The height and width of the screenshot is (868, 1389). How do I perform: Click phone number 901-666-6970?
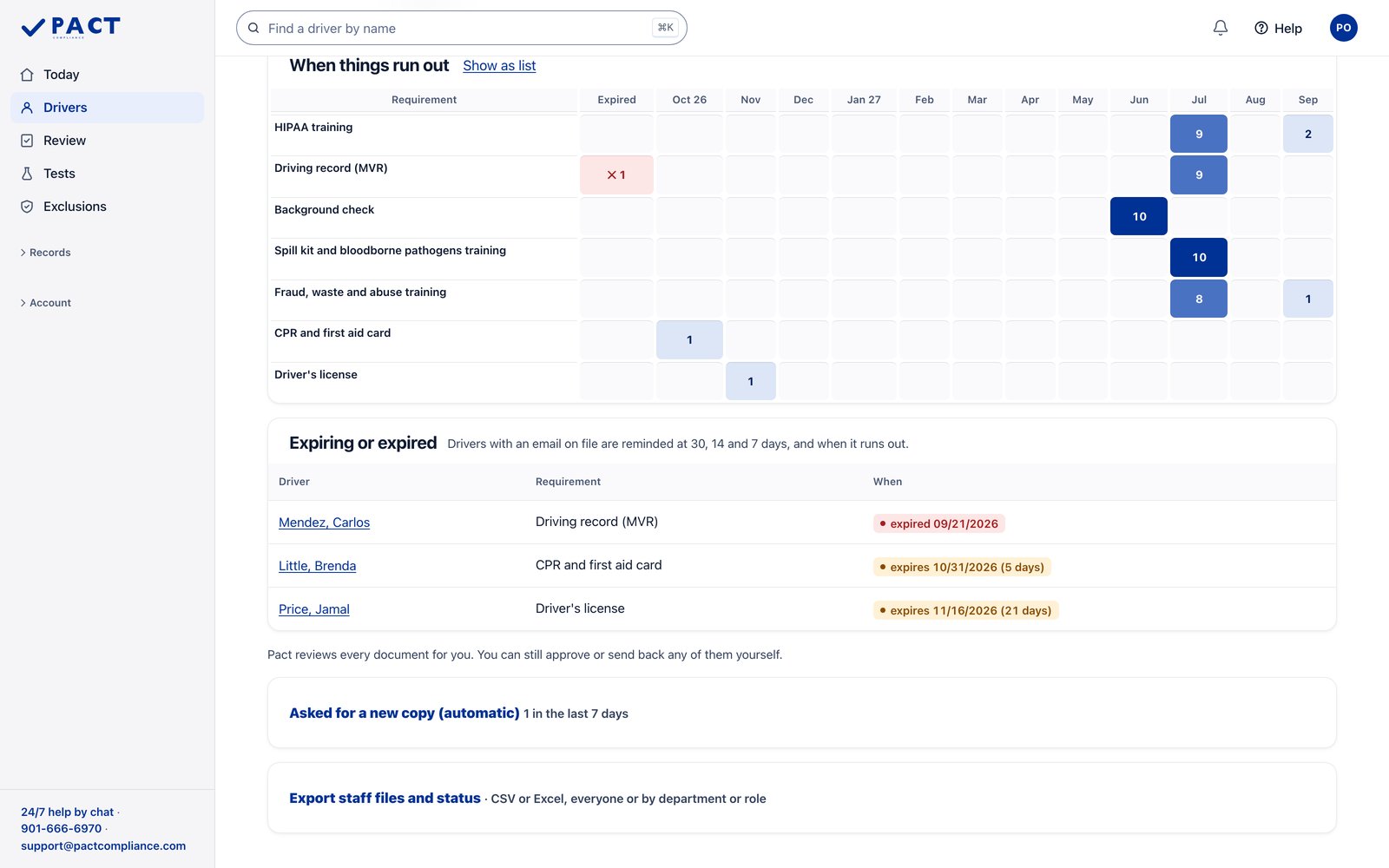click(x=61, y=829)
